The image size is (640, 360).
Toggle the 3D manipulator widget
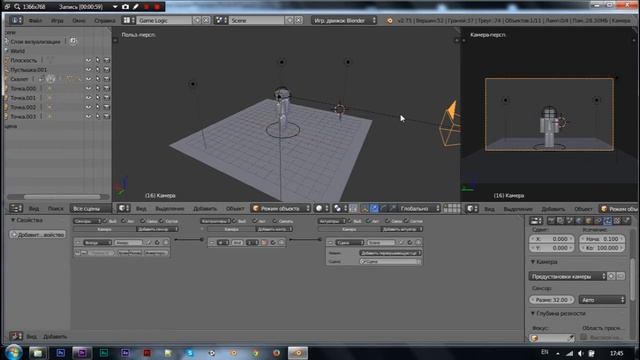coord(364,209)
